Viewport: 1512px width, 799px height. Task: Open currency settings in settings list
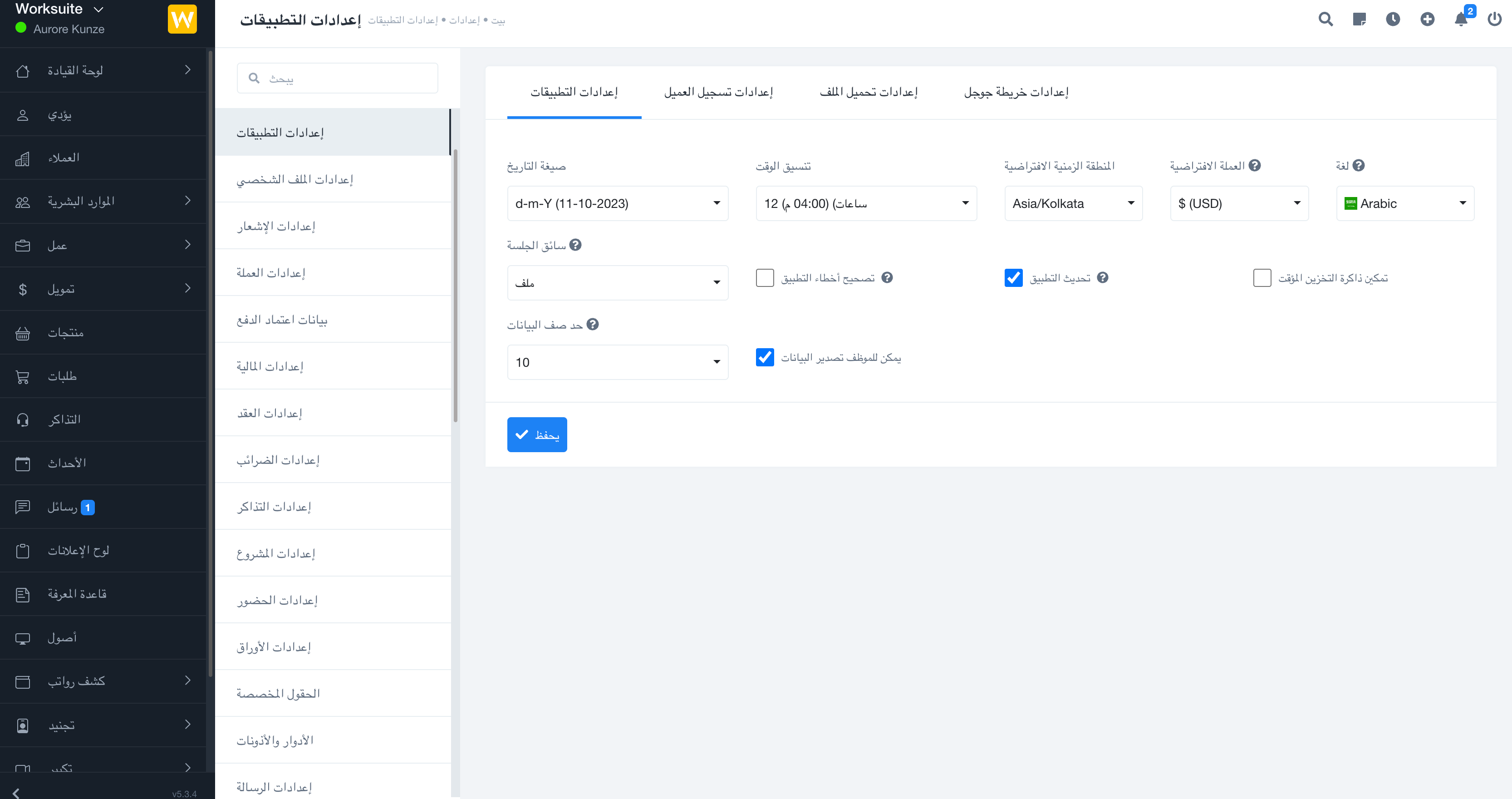[271, 272]
